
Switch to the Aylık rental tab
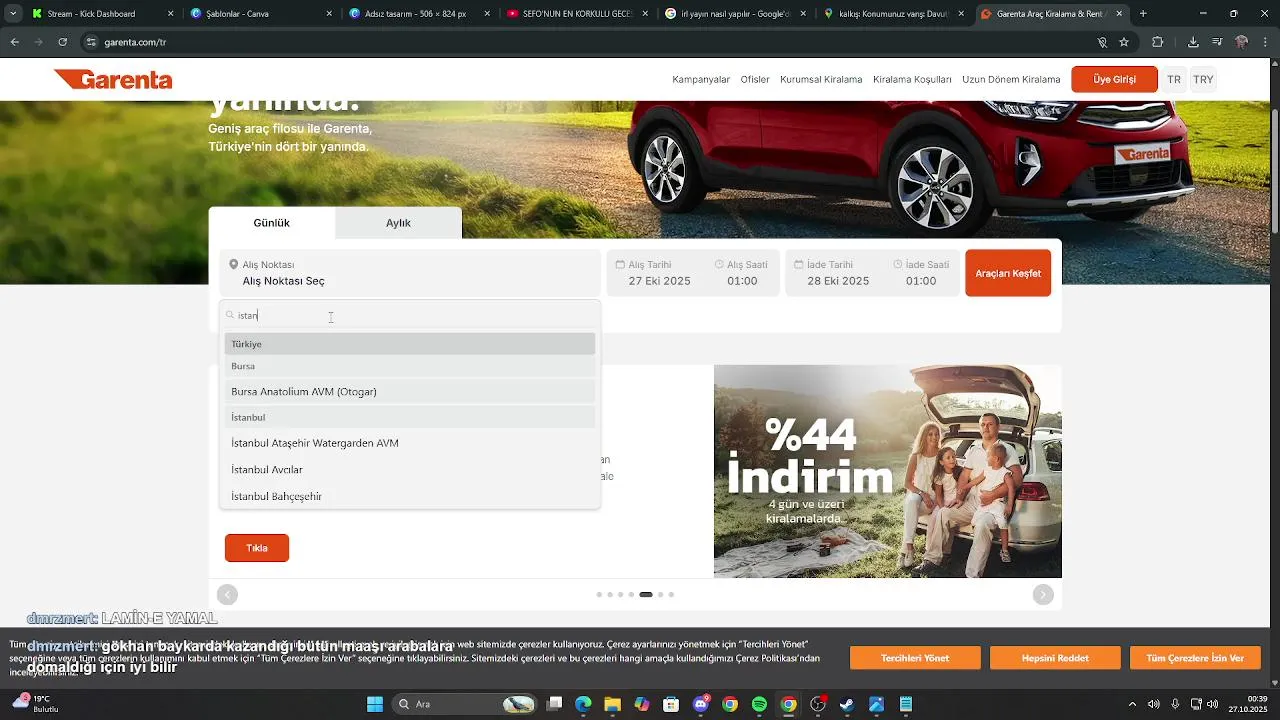click(398, 223)
